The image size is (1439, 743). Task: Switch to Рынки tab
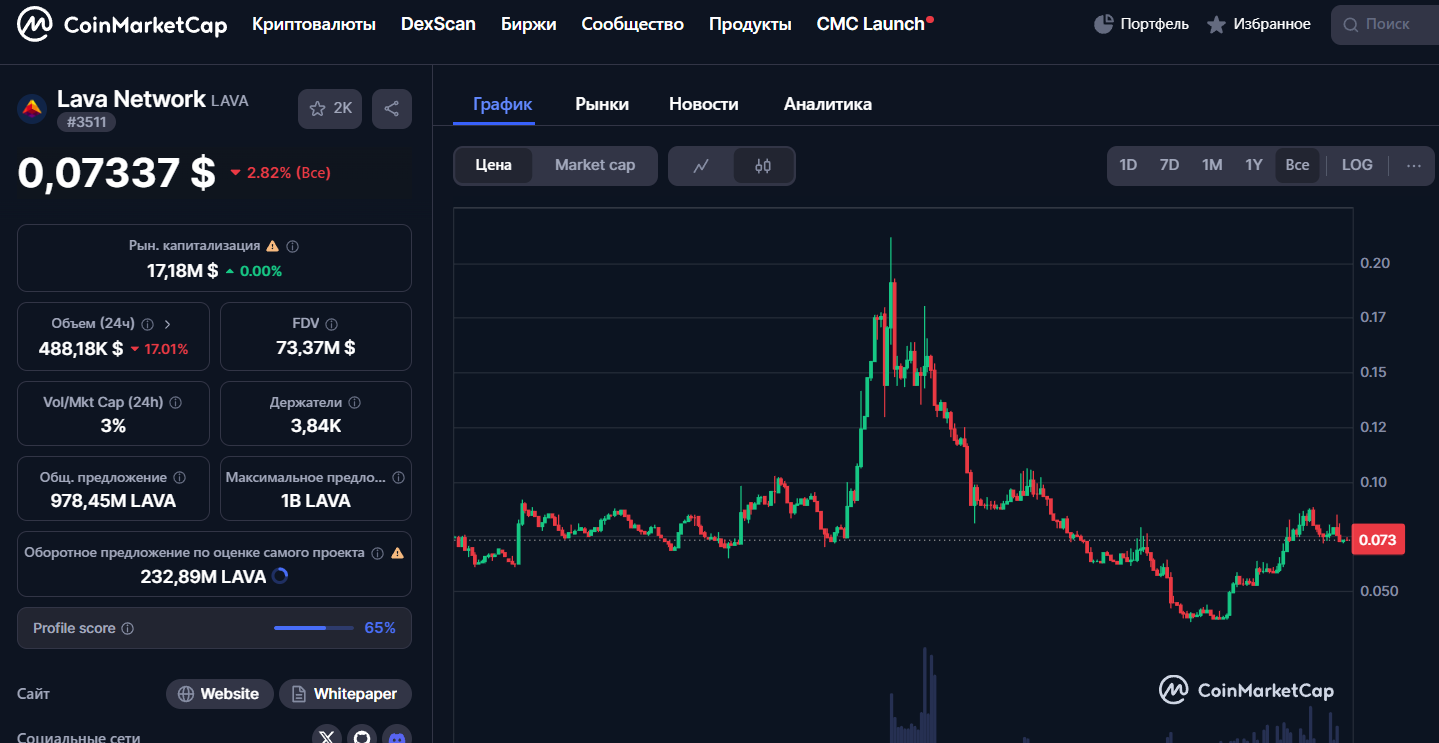(x=602, y=104)
